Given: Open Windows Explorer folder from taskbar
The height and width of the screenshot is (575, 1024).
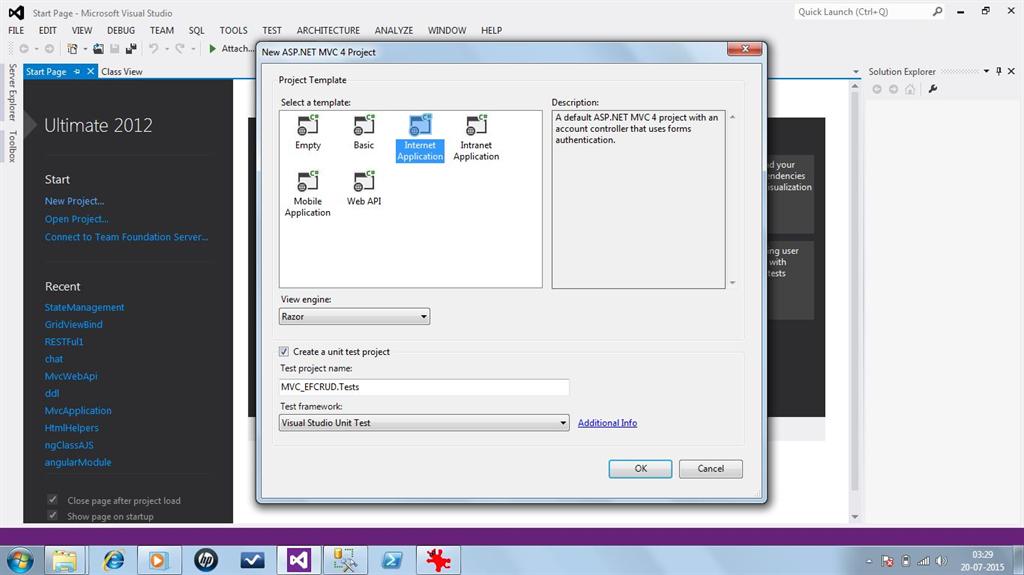Looking at the screenshot, I should pos(65,560).
